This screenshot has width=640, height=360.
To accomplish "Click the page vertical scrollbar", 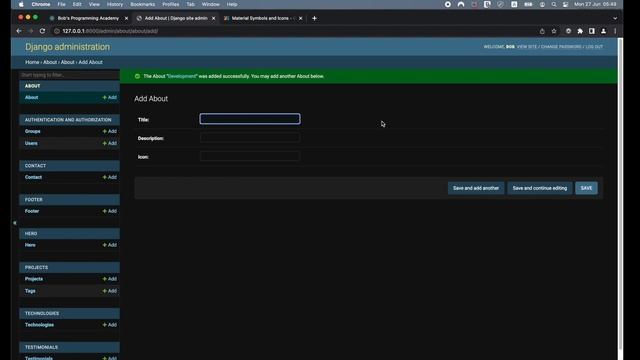I will [x=620, y=194].
